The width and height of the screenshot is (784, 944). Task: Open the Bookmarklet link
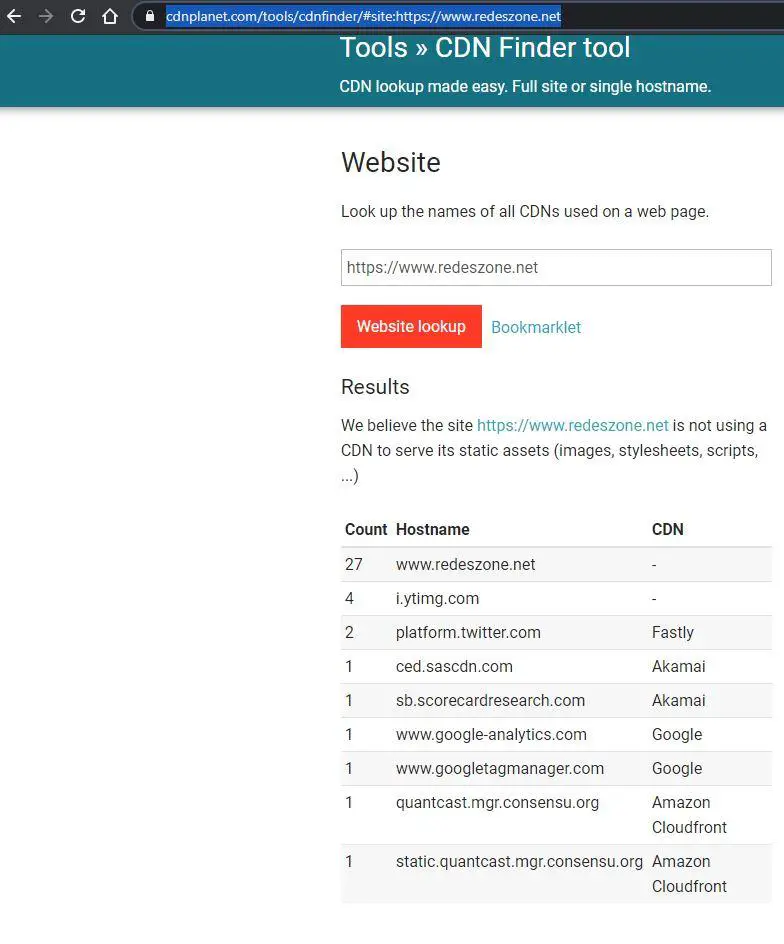click(536, 328)
